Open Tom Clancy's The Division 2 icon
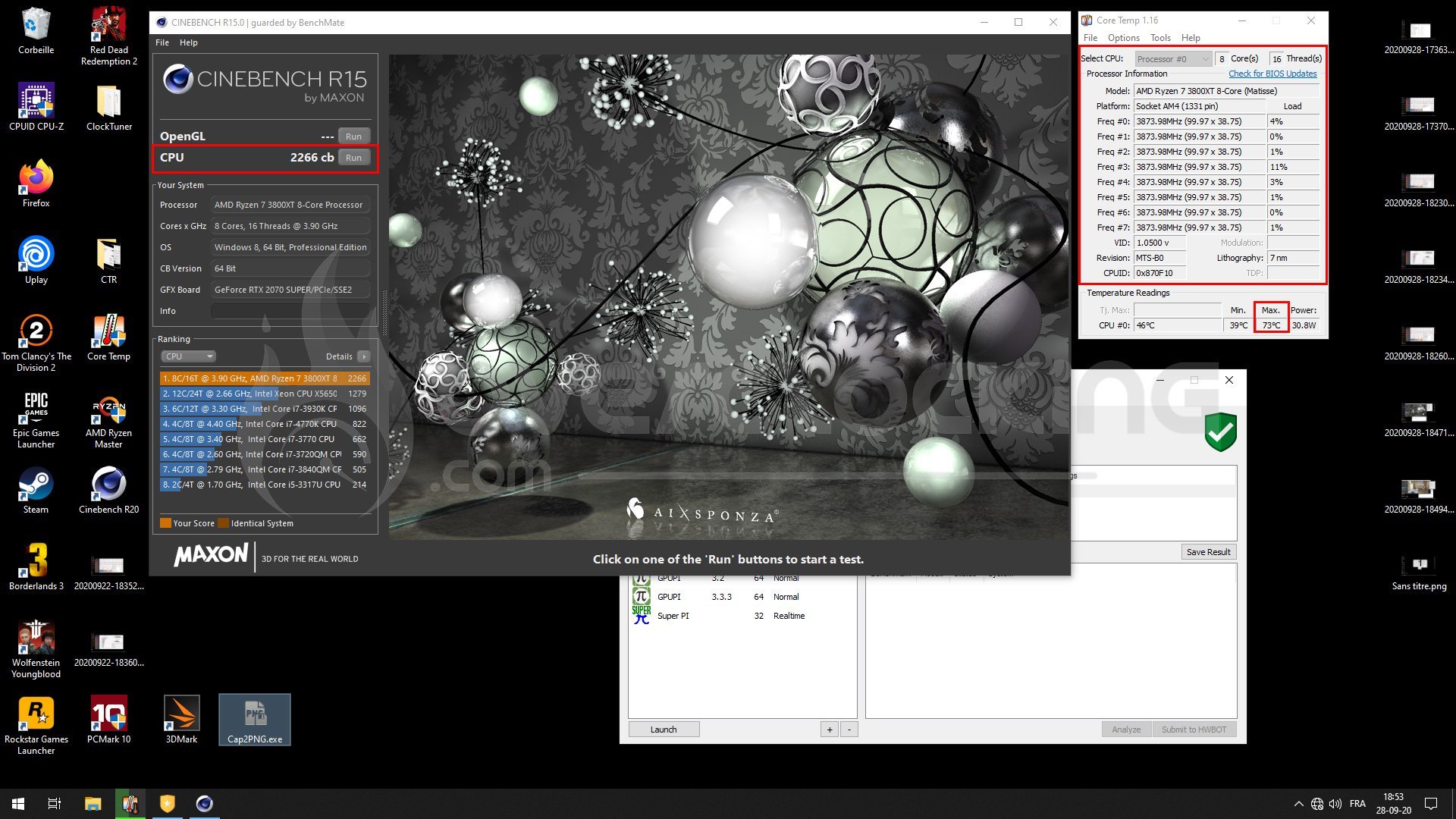The height and width of the screenshot is (819, 1456). point(36,343)
